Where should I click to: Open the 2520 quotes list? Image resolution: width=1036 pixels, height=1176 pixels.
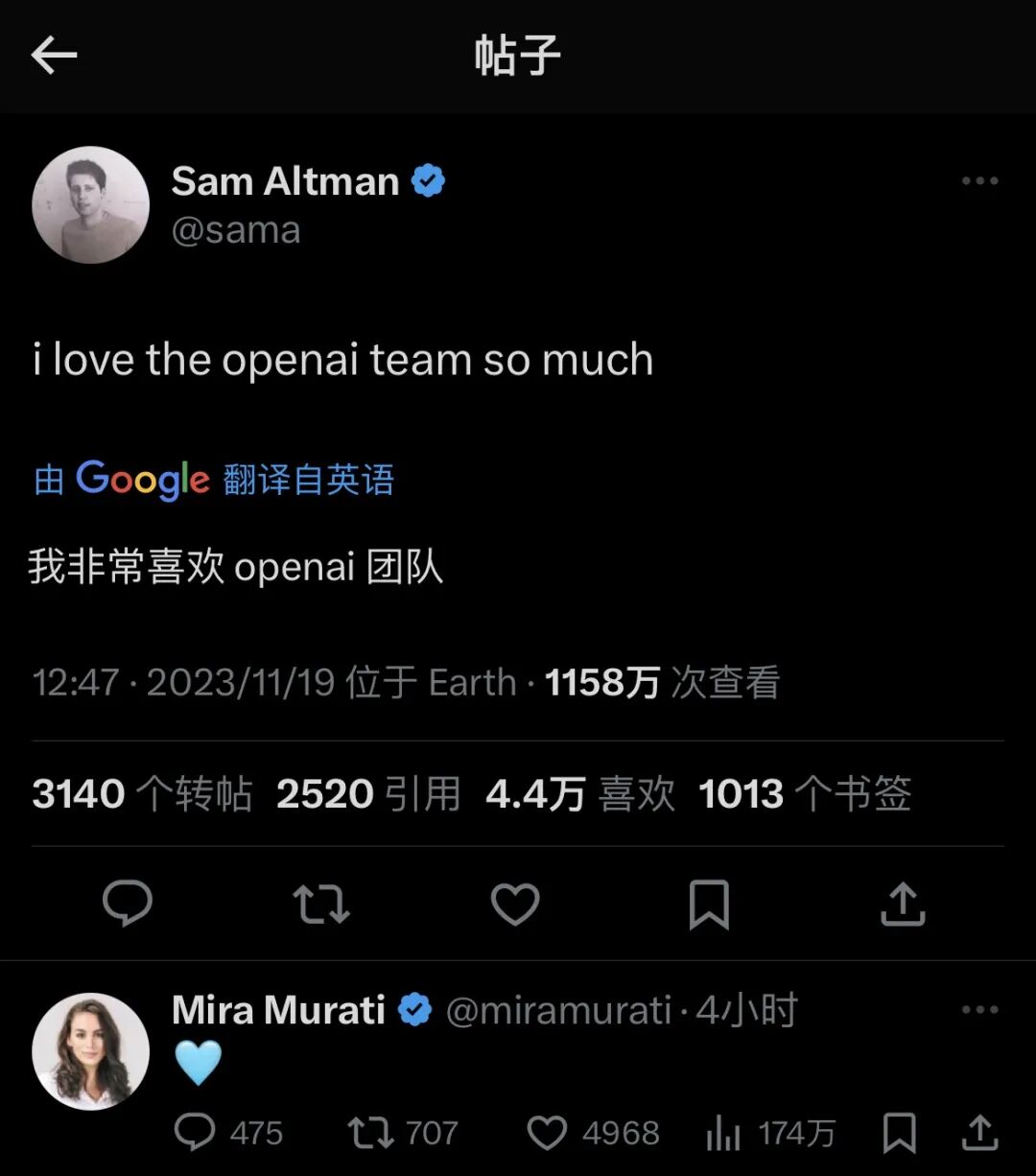point(368,794)
